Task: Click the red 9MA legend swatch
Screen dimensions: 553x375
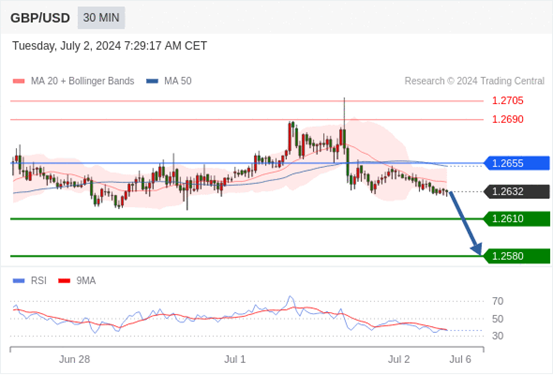Action: click(x=64, y=281)
